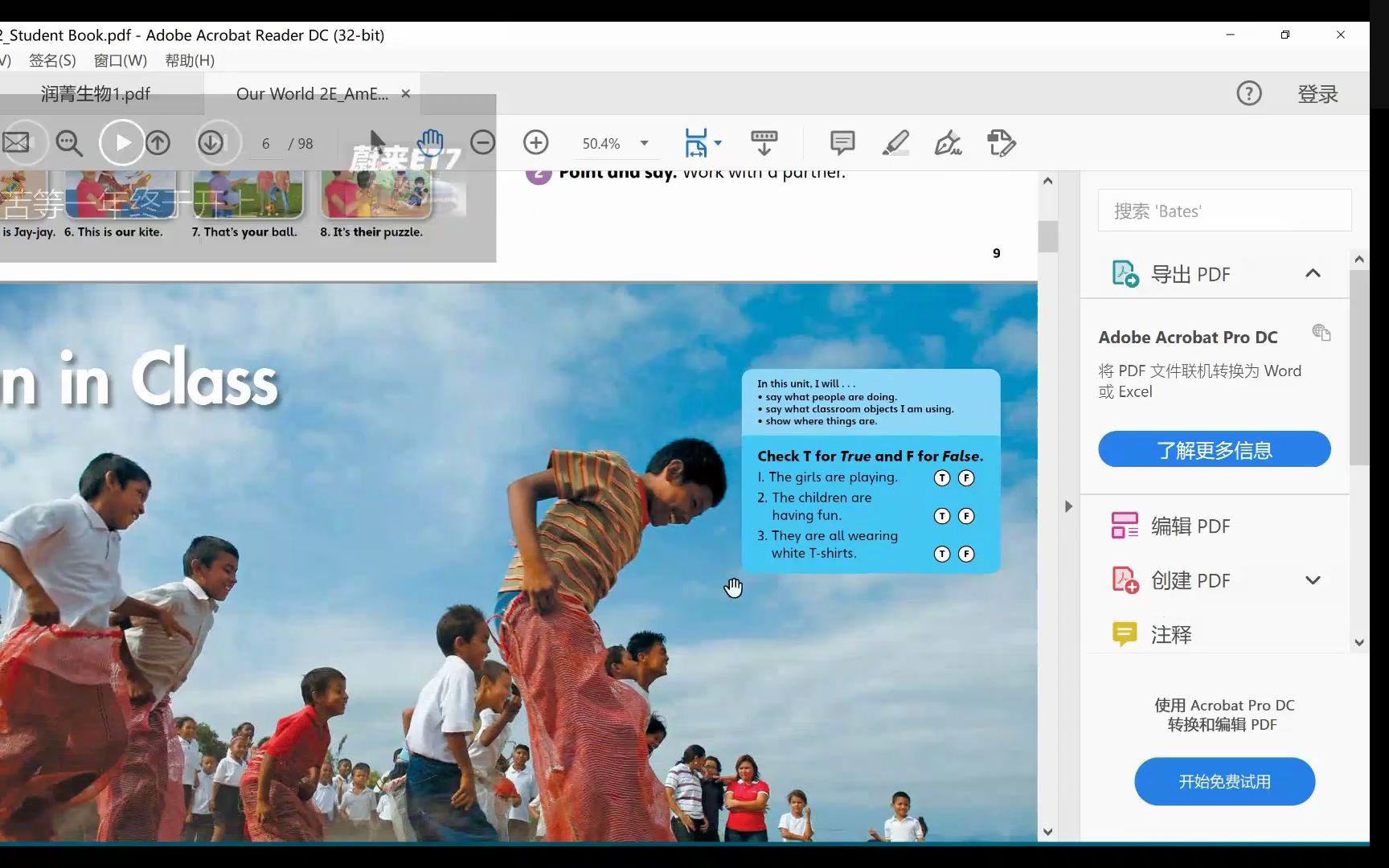This screenshot has width=1389, height=868.
Task: Mark T for 'wearing white T-shirts'
Action: 942,554
